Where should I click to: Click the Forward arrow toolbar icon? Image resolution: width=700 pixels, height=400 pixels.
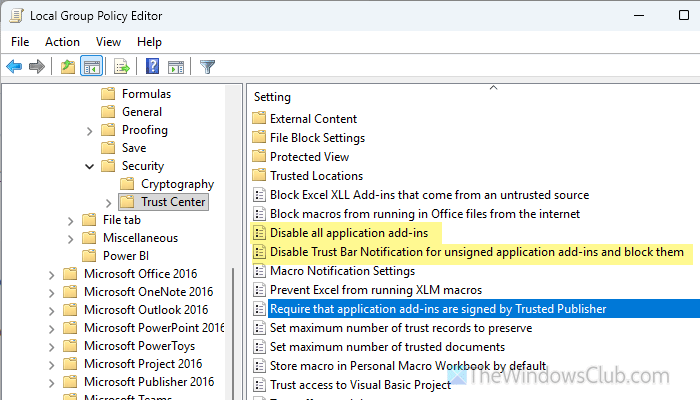pos(37,67)
